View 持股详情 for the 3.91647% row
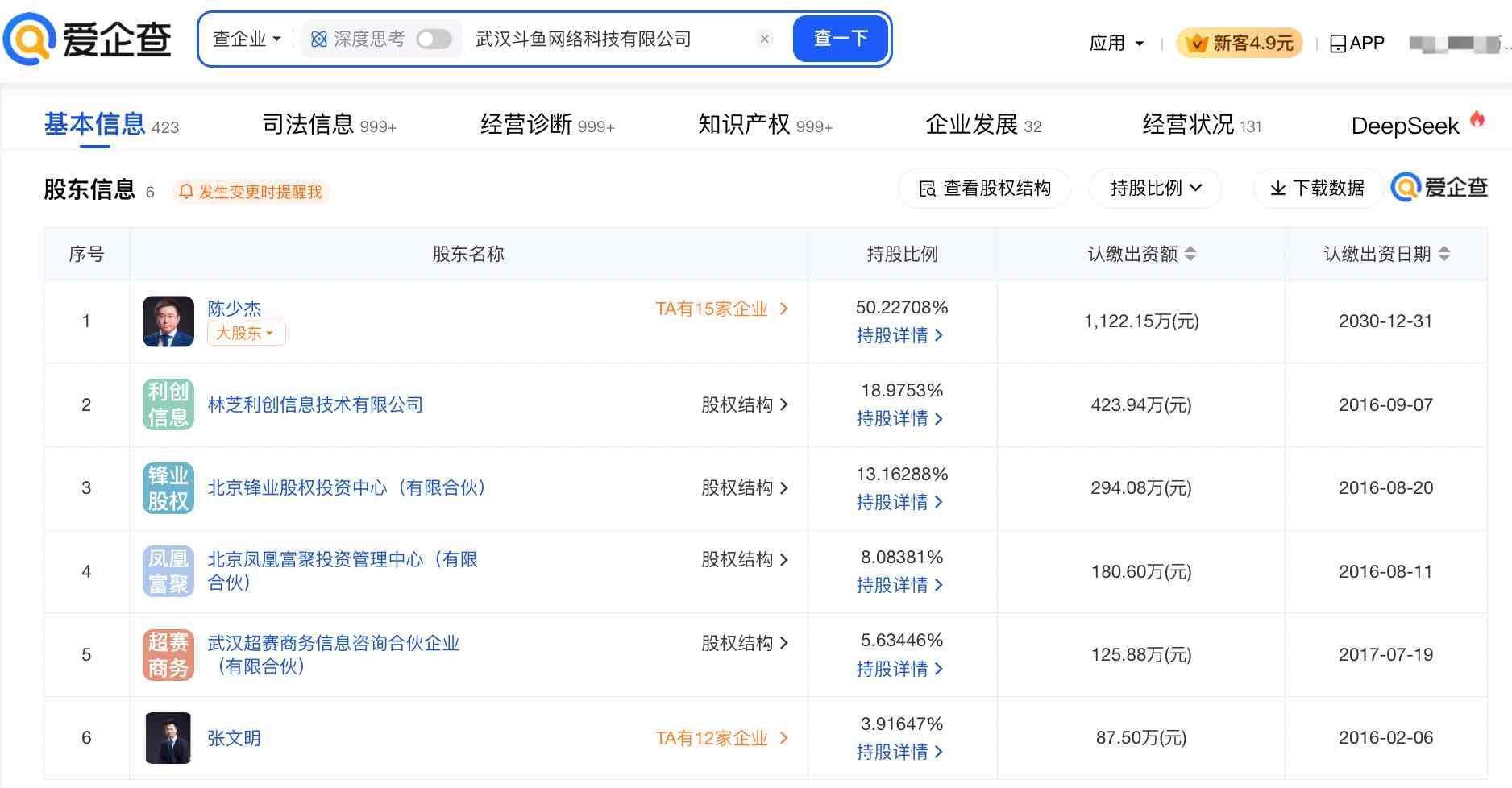Screen dimensions: 1512x788 coord(899,752)
